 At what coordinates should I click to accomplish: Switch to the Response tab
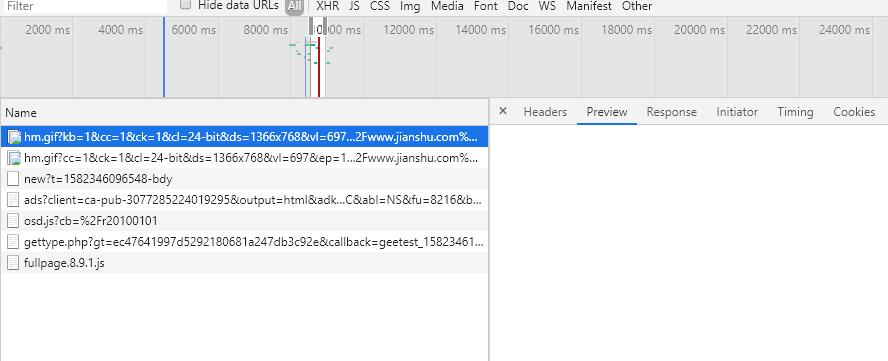[x=672, y=112]
